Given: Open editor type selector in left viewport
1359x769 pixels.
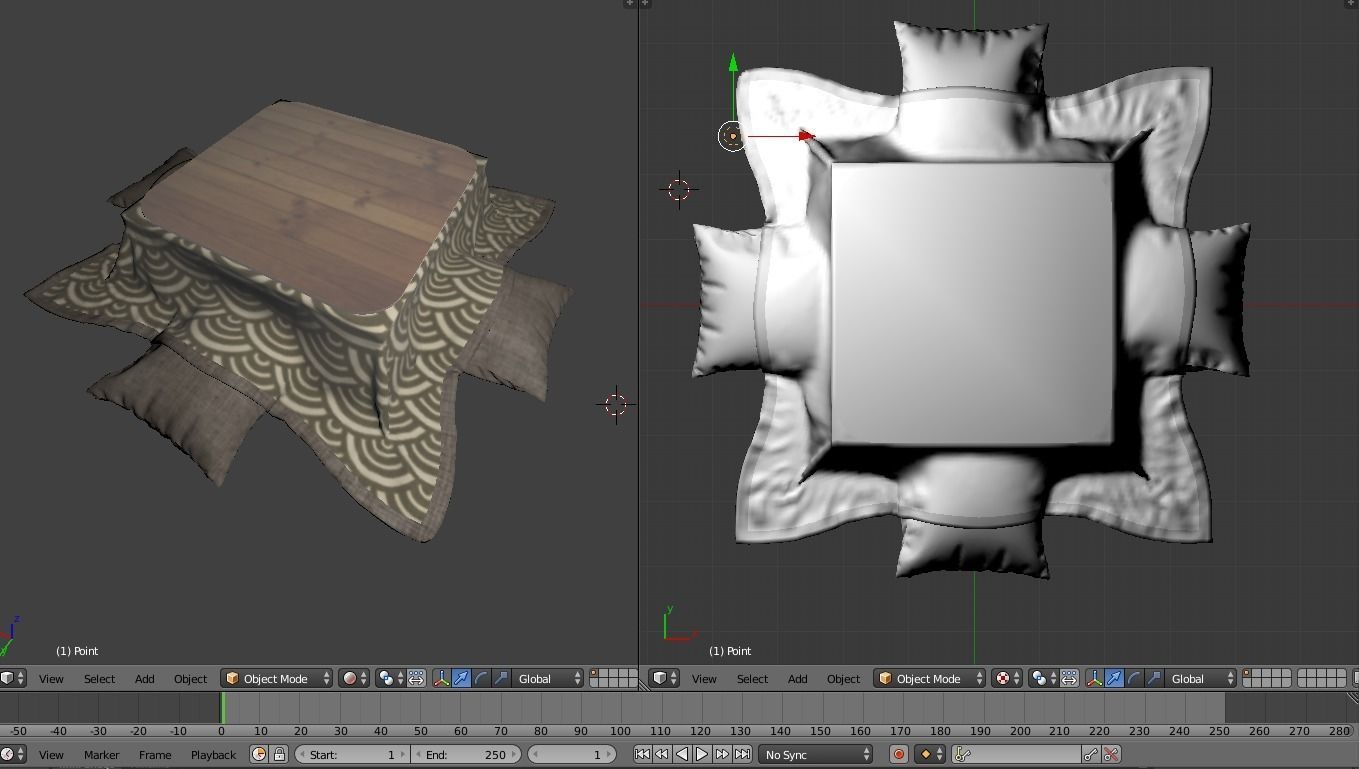Looking at the screenshot, I should [x=12, y=678].
